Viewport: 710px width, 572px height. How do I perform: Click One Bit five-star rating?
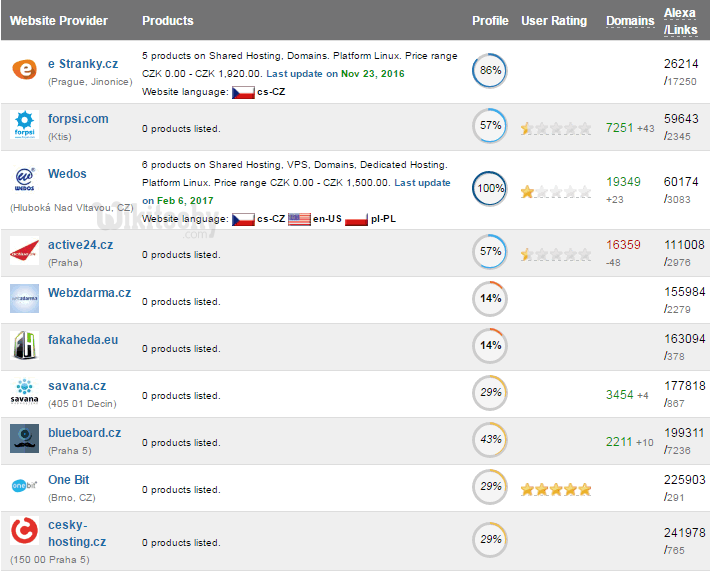(x=556, y=490)
